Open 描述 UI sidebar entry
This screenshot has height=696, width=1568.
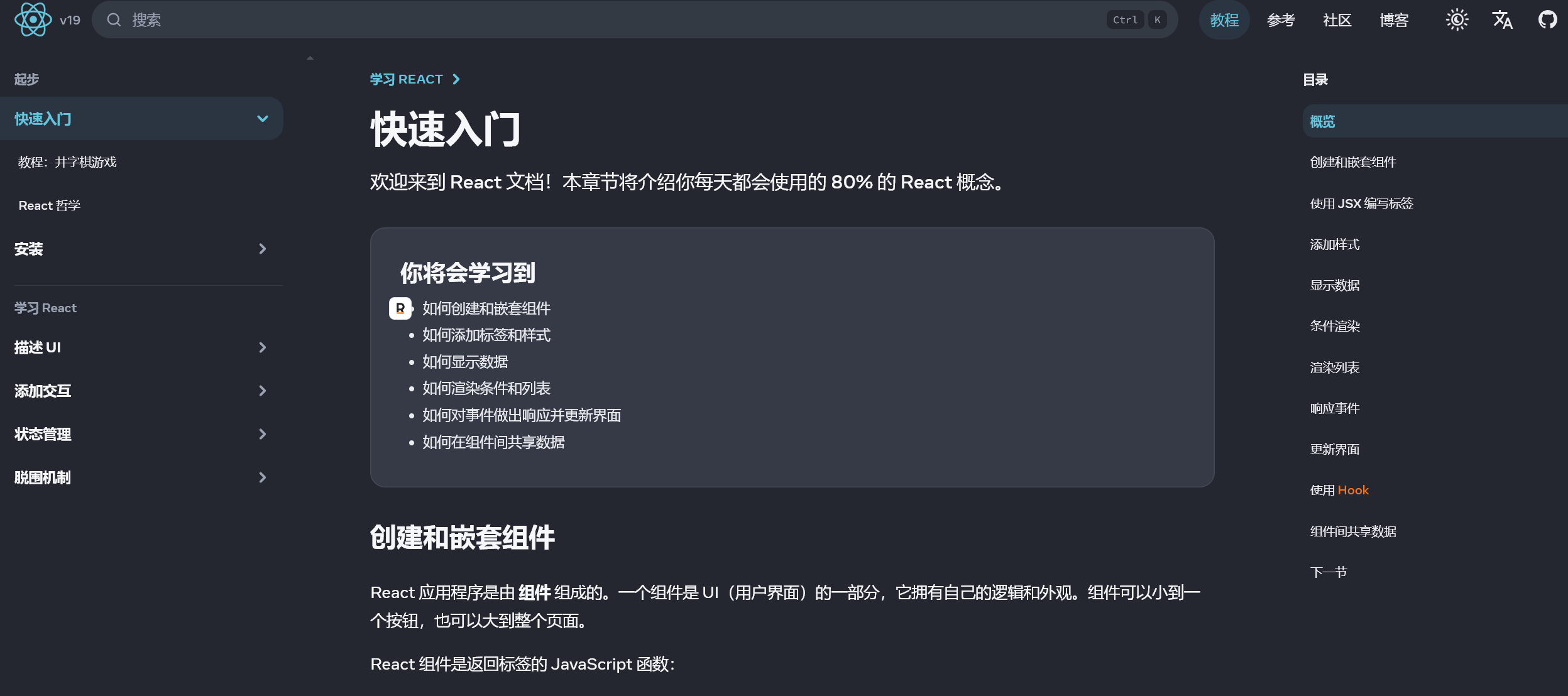tap(38, 347)
